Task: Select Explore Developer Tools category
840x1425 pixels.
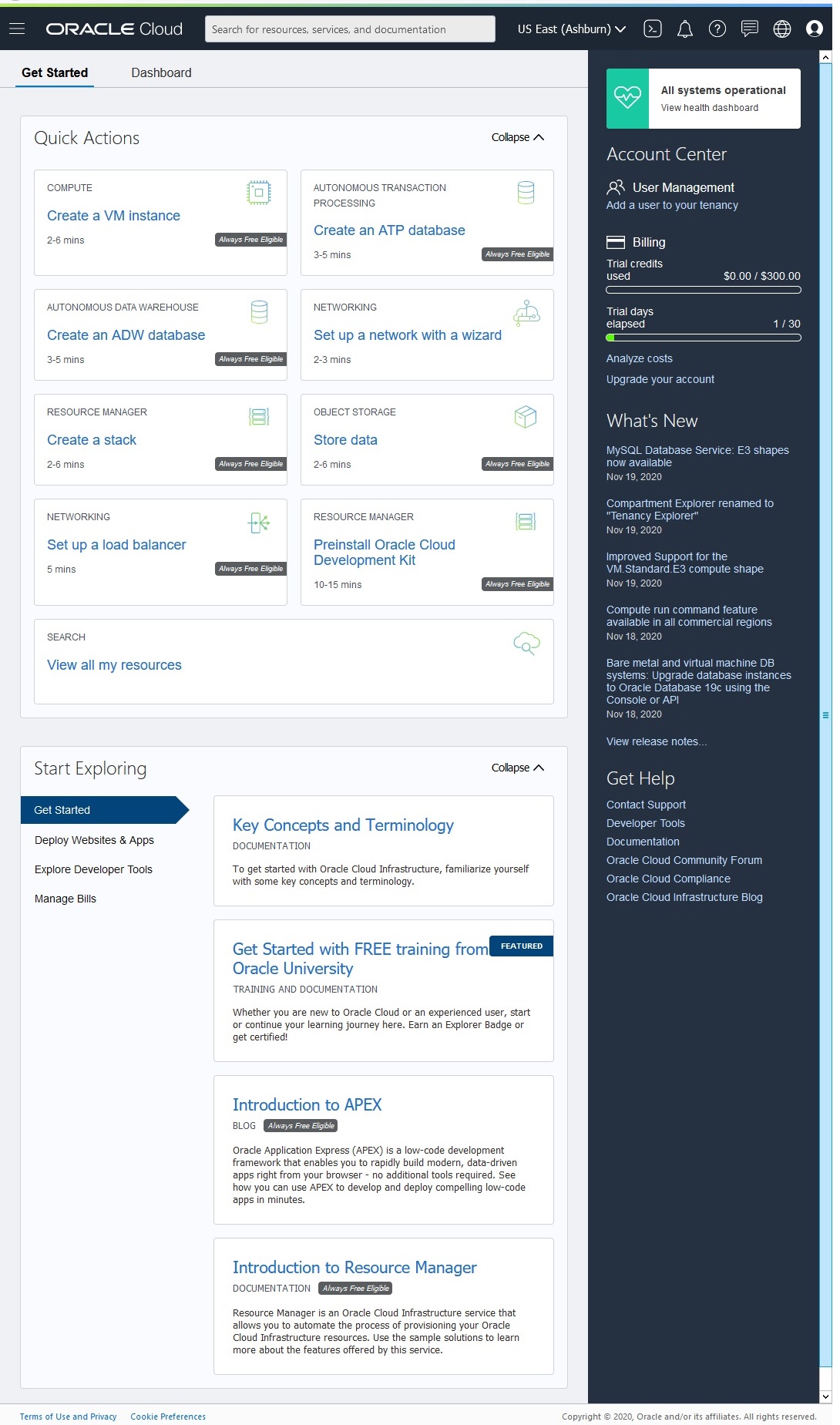Action: 93,869
